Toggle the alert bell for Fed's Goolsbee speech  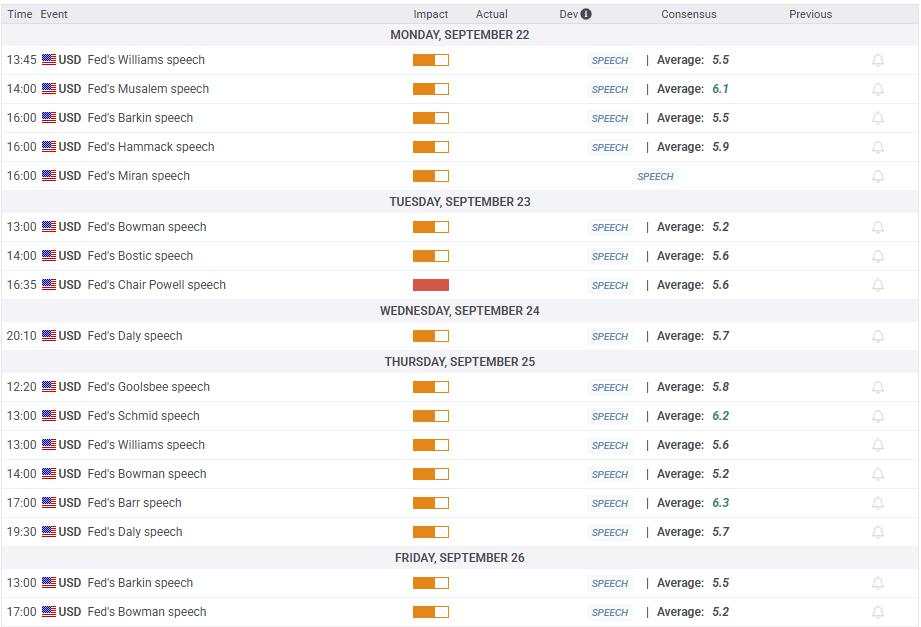878,387
